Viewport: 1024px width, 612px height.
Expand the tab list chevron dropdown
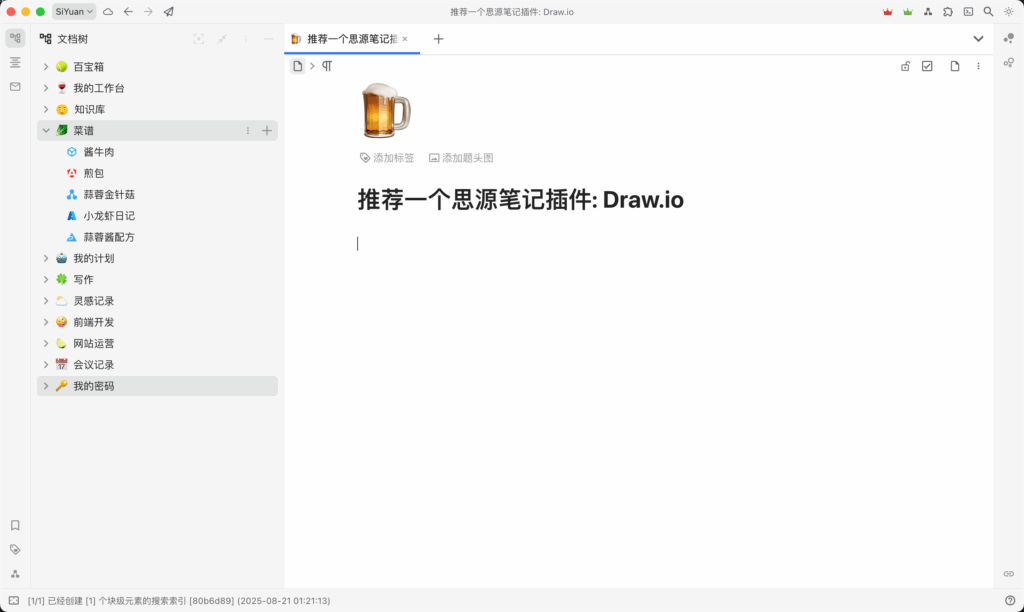(x=978, y=39)
